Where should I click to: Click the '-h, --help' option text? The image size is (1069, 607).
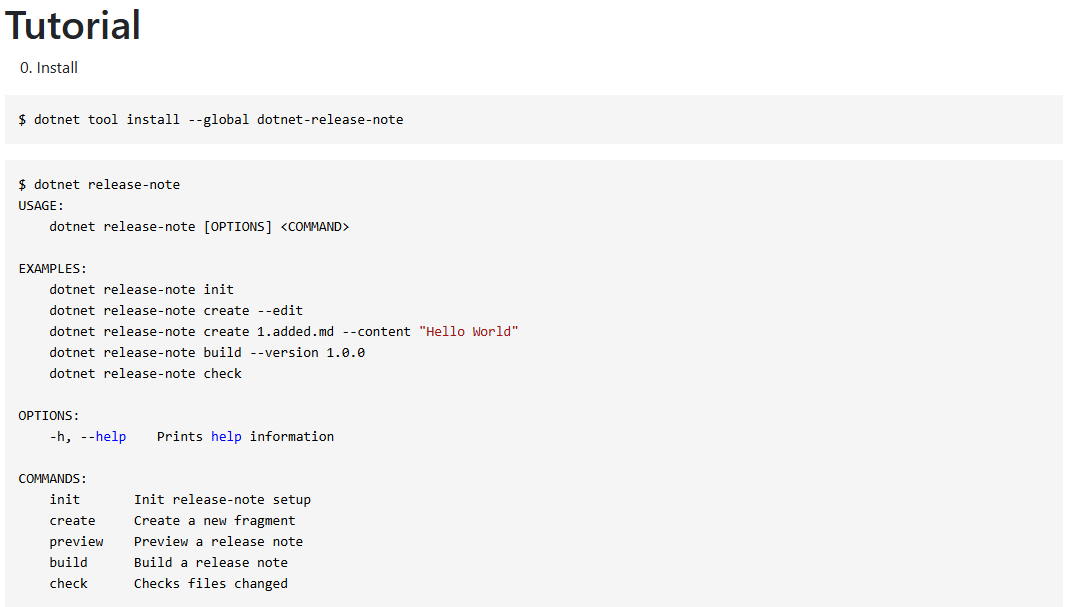(88, 437)
